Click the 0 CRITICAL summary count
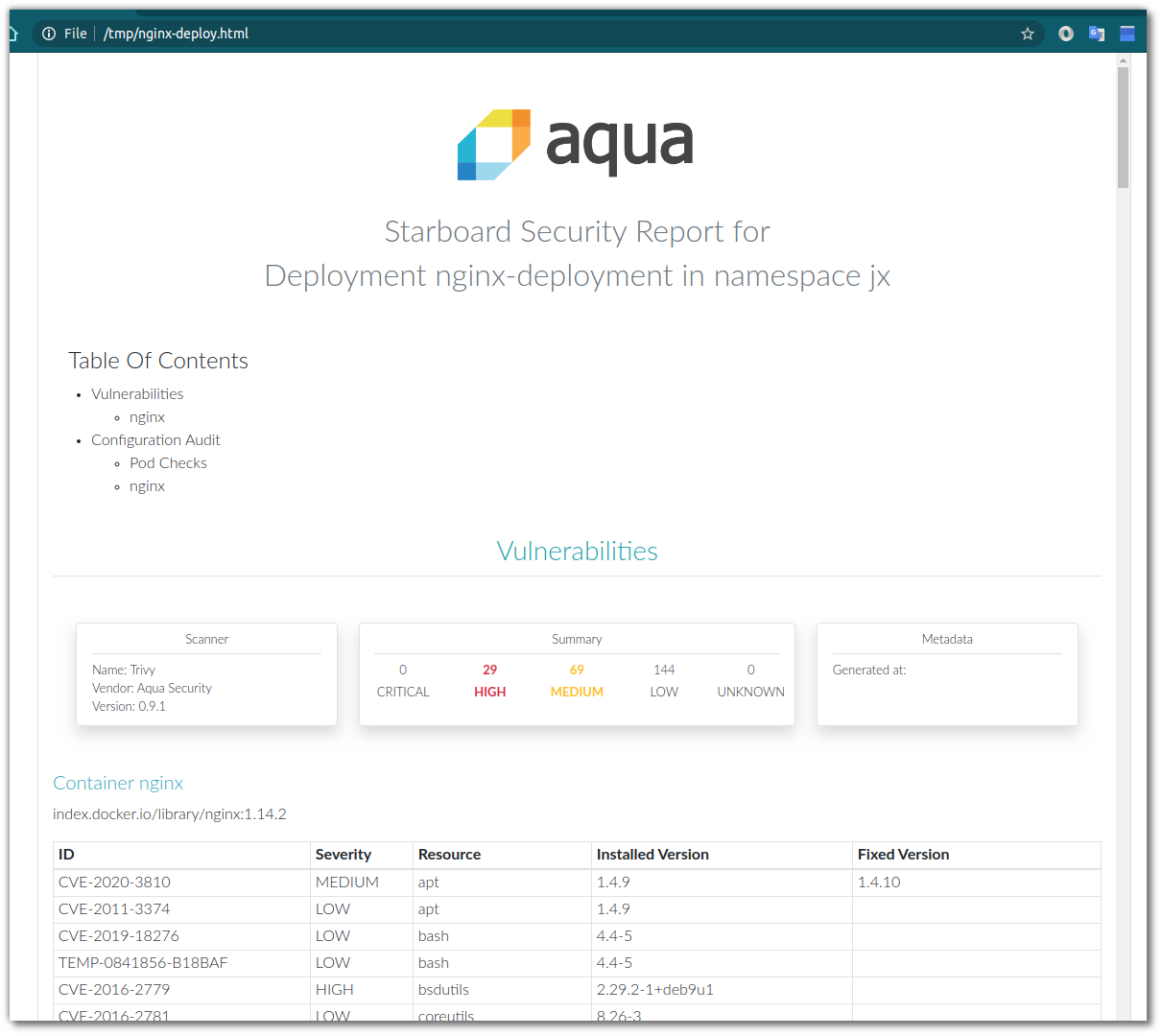This screenshot has height=1036, width=1162. [x=403, y=680]
